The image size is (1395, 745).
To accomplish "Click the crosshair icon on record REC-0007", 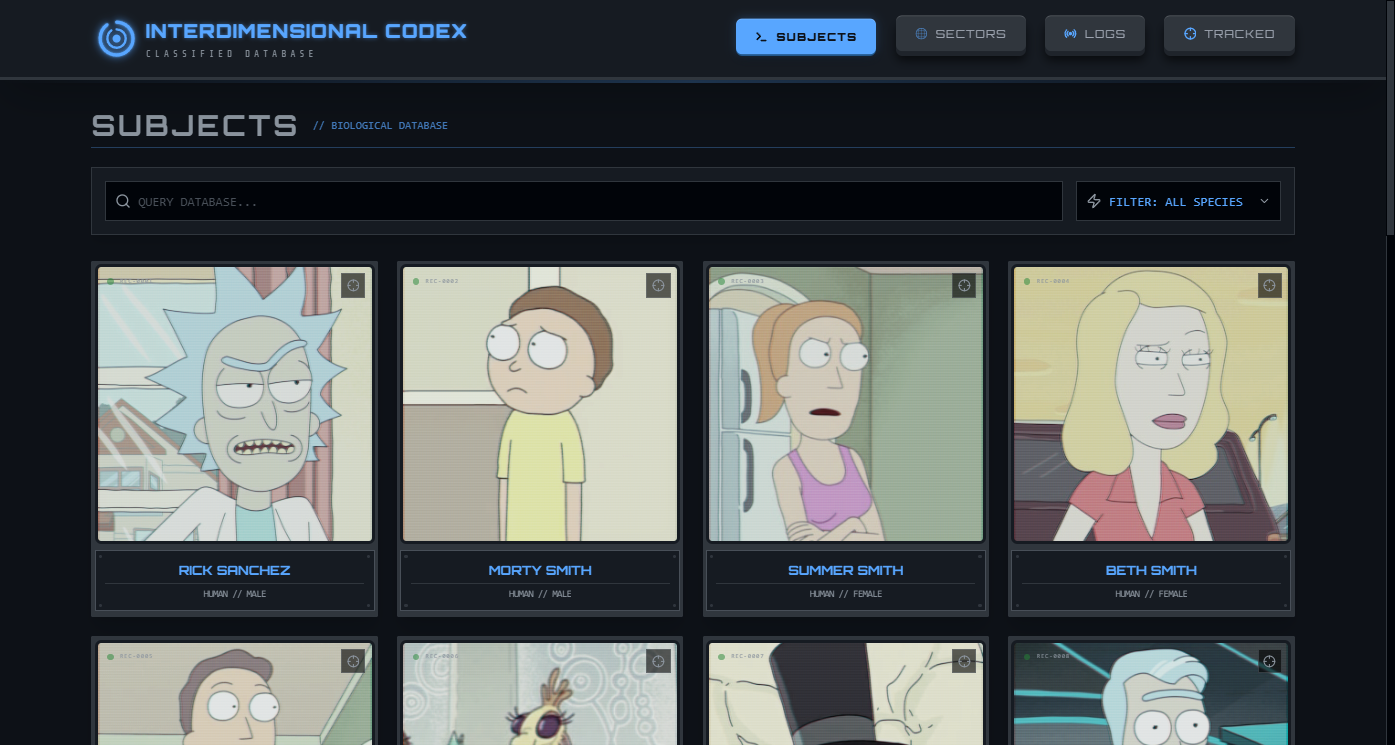I will [964, 661].
